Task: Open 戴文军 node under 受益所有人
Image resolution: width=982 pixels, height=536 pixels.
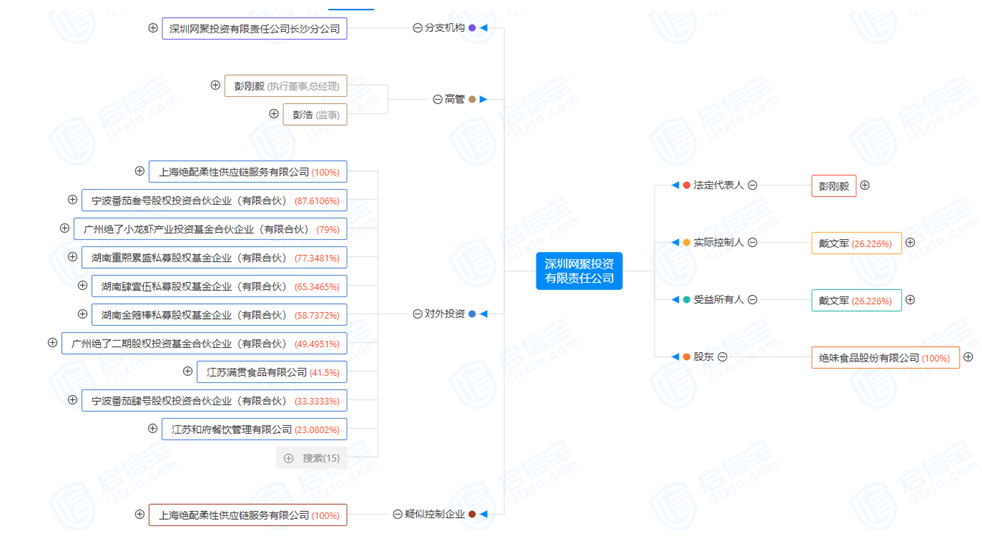Action: click(856, 301)
